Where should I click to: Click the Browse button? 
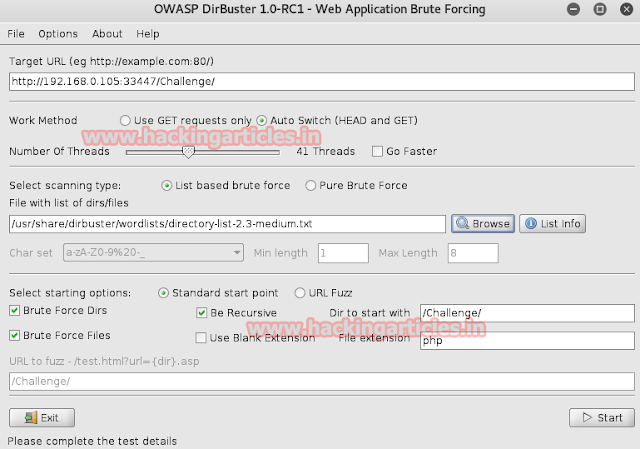coord(483,224)
